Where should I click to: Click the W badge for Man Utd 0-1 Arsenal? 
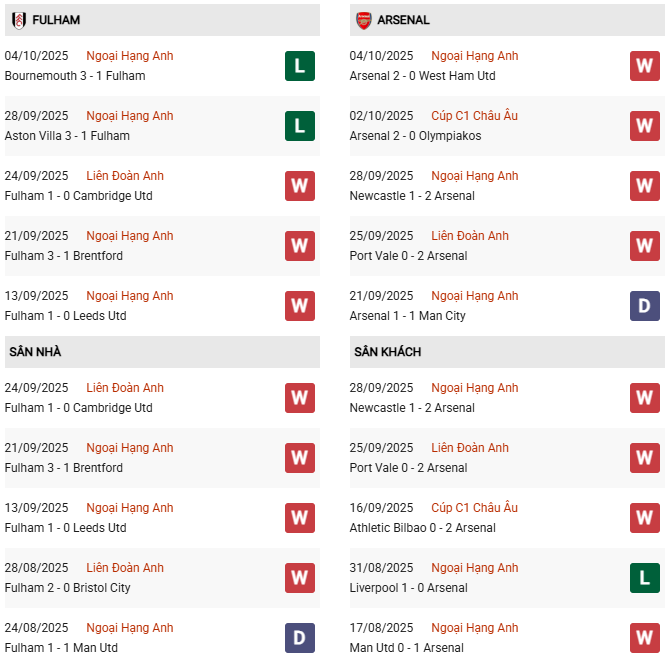point(644,638)
